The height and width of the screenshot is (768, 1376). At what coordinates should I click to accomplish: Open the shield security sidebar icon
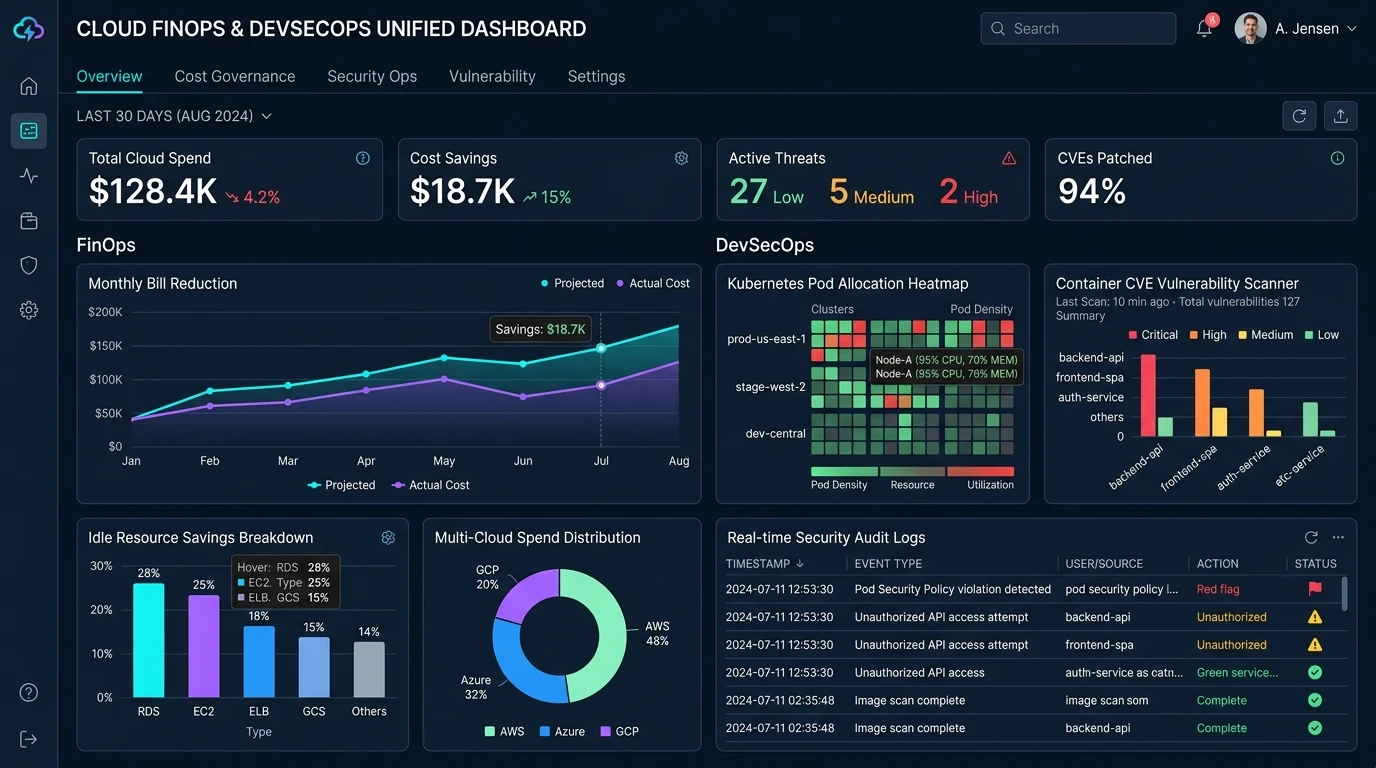29,265
